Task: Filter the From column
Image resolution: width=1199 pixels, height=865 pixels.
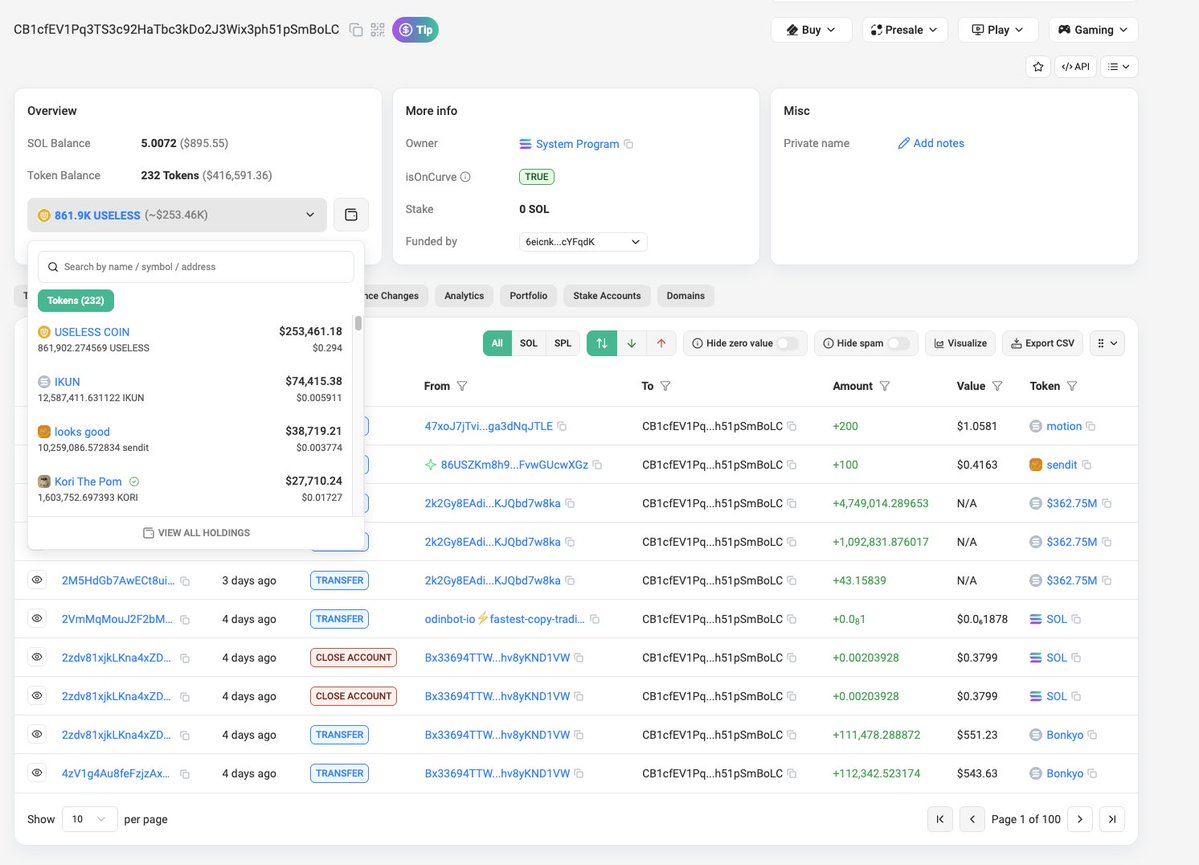Action: coord(462,386)
